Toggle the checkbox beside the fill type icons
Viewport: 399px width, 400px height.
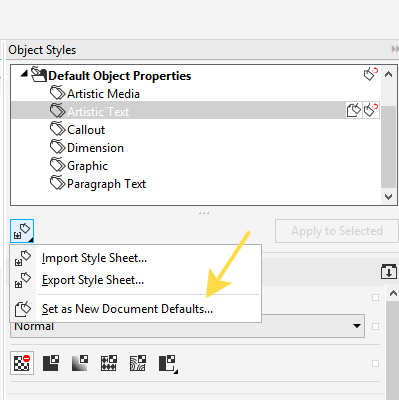click(375, 363)
